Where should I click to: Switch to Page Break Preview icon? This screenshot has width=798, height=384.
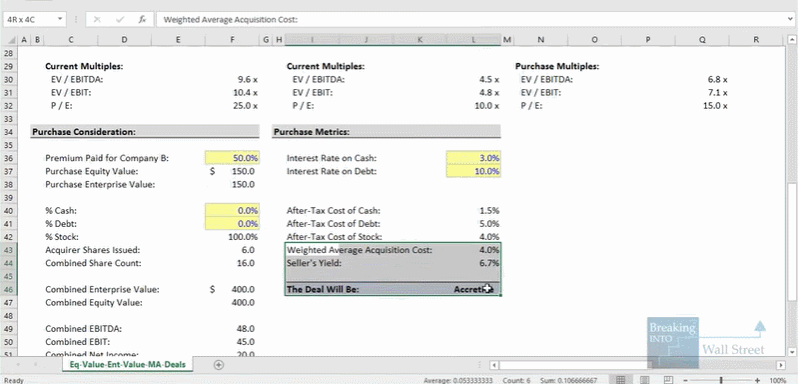669,380
